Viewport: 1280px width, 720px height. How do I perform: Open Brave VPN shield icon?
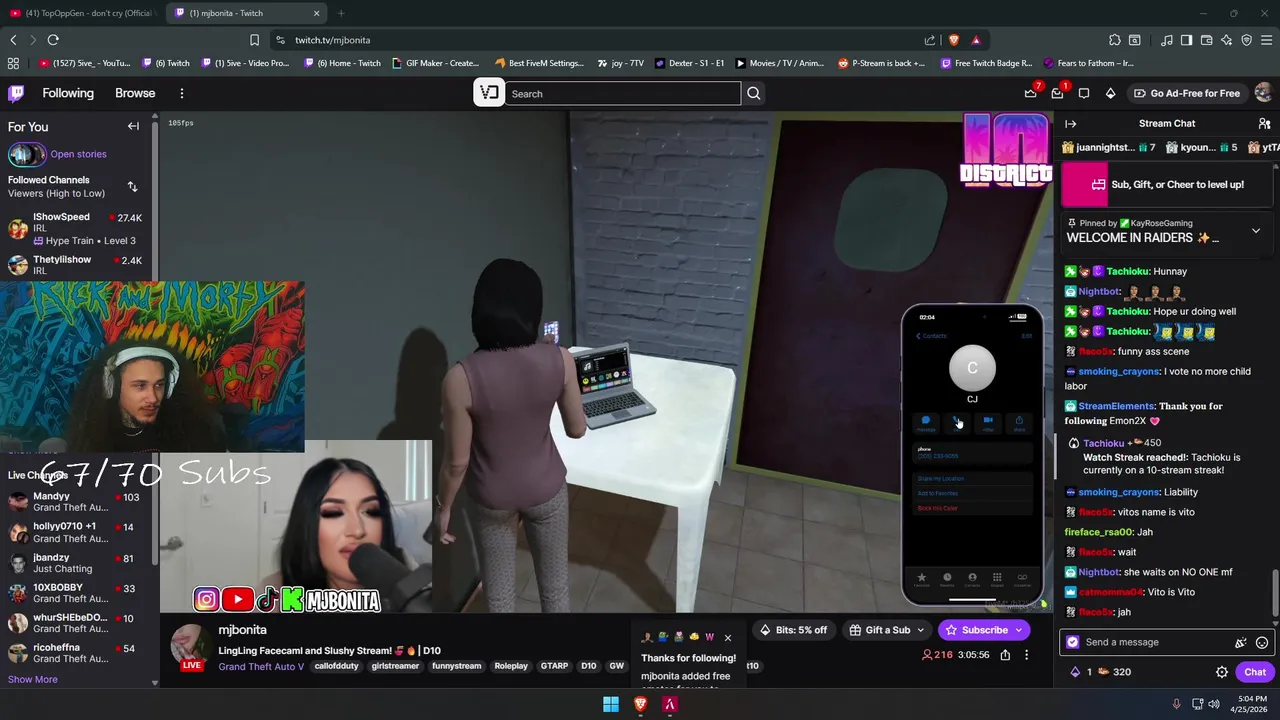point(1246,40)
